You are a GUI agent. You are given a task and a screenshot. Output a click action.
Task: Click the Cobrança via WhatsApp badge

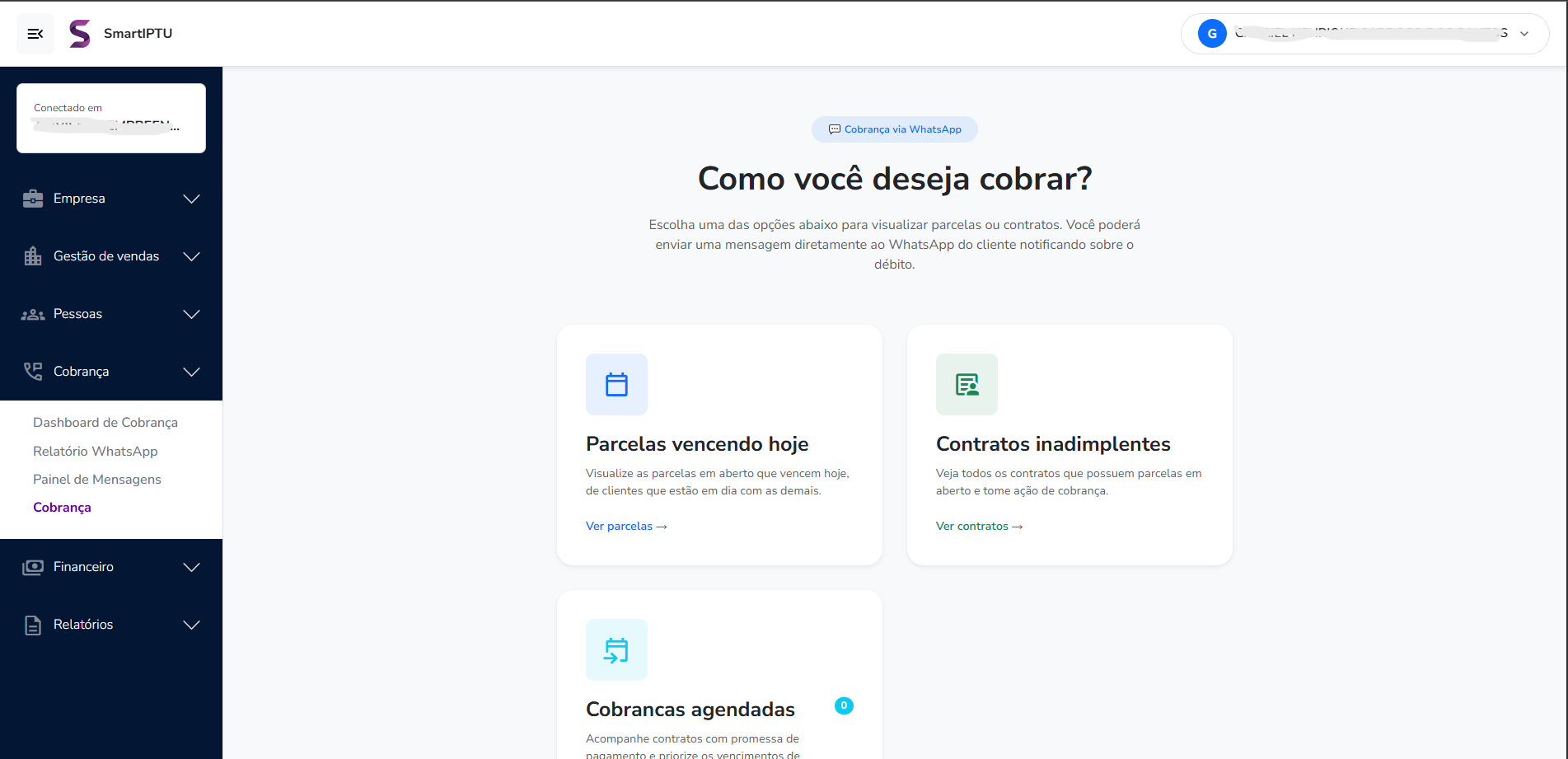[895, 129]
